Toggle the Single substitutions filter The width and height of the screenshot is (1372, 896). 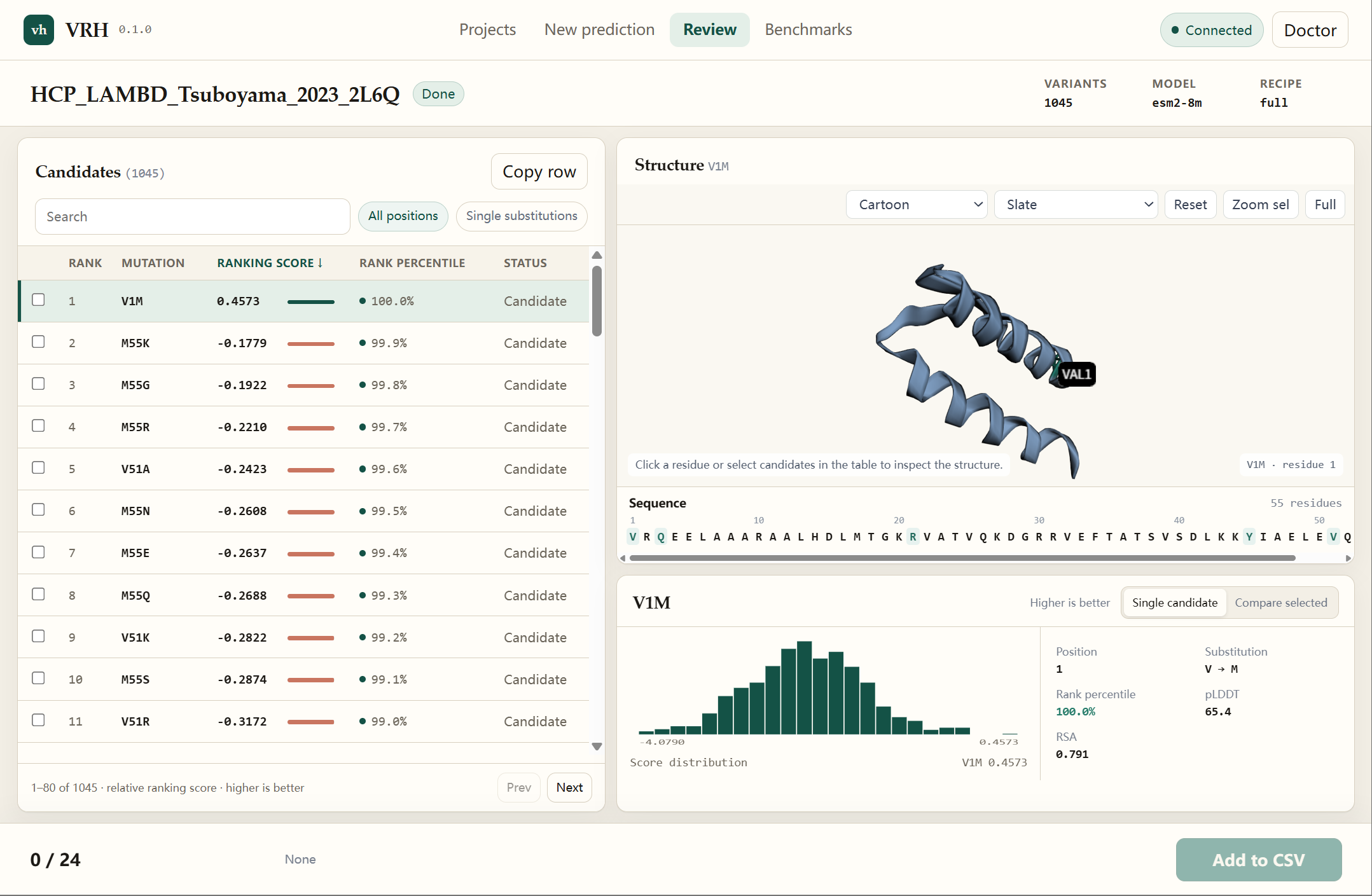click(522, 216)
